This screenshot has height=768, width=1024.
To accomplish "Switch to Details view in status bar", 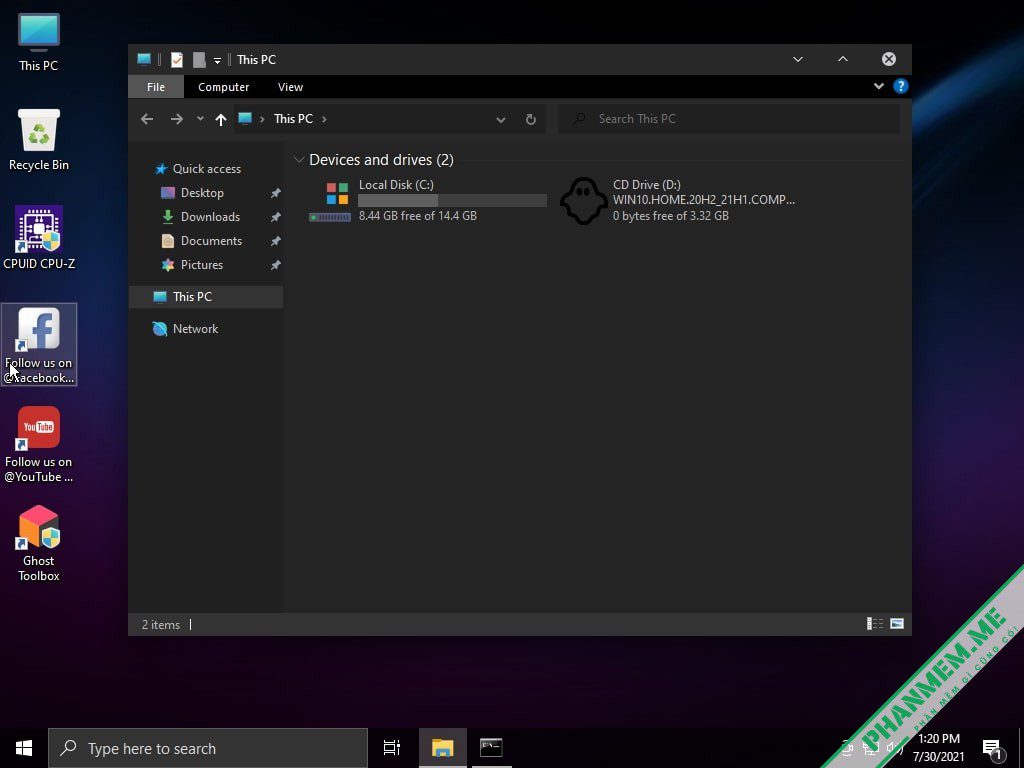I will [x=875, y=624].
